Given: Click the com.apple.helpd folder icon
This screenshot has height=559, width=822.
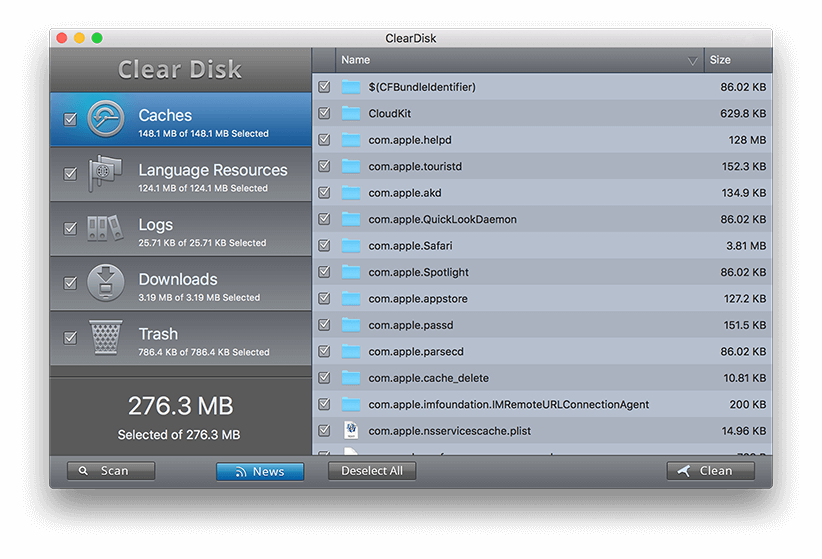Looking at the screenshot, I should click(351, 140).
